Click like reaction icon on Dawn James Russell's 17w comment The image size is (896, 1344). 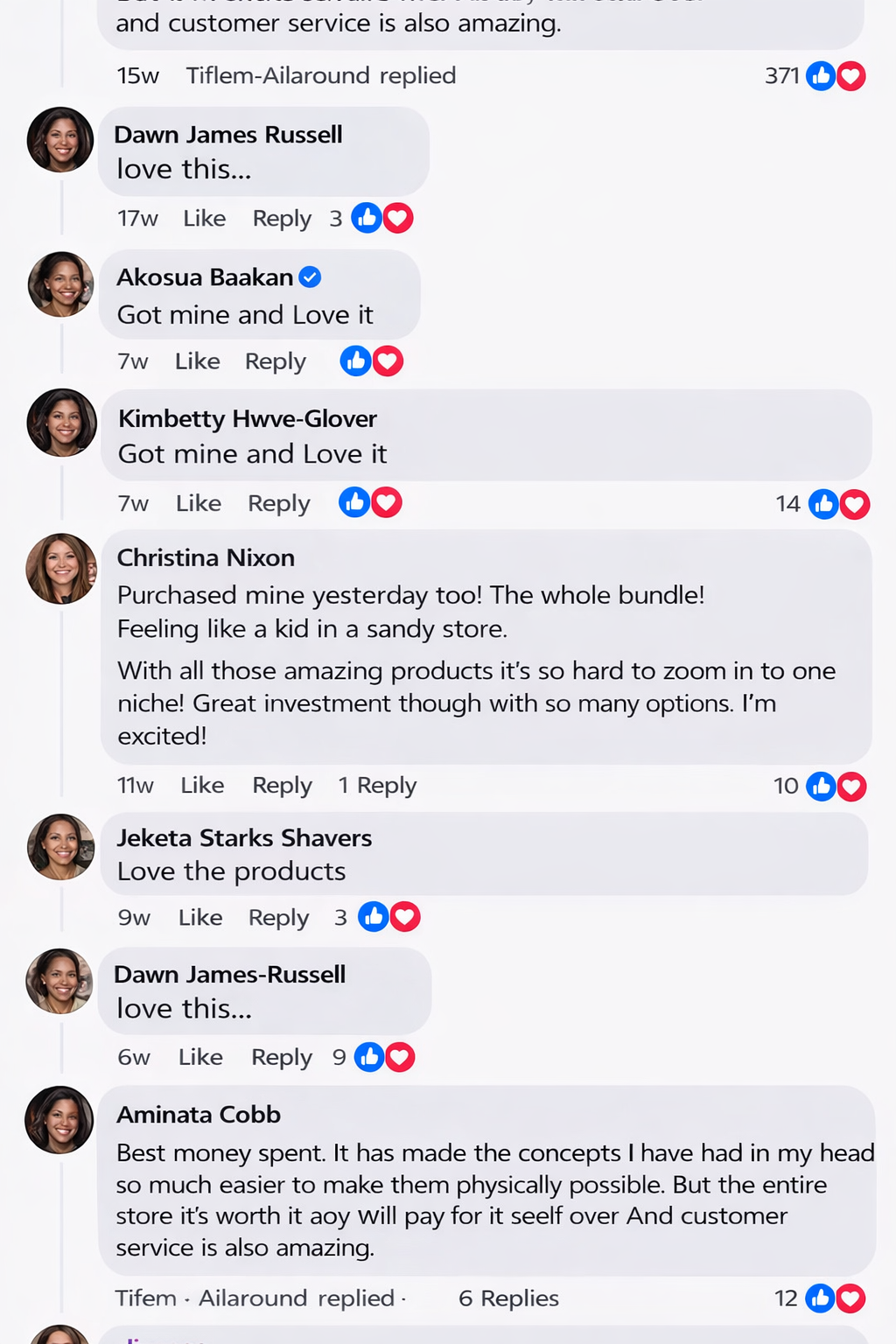[367, 218]
